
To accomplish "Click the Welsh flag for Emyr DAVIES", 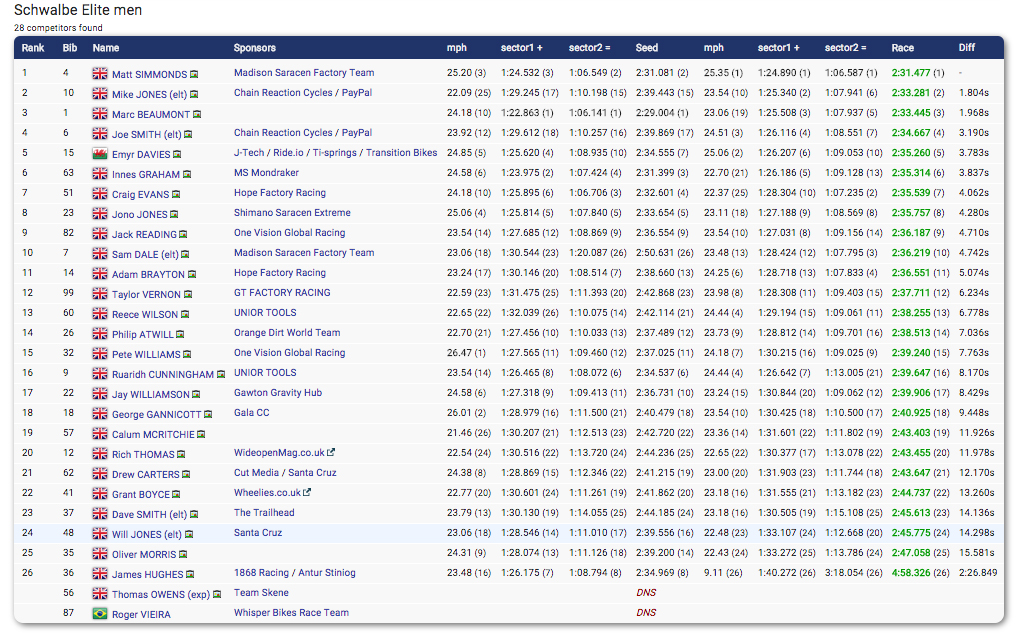I will coord(100,154).
